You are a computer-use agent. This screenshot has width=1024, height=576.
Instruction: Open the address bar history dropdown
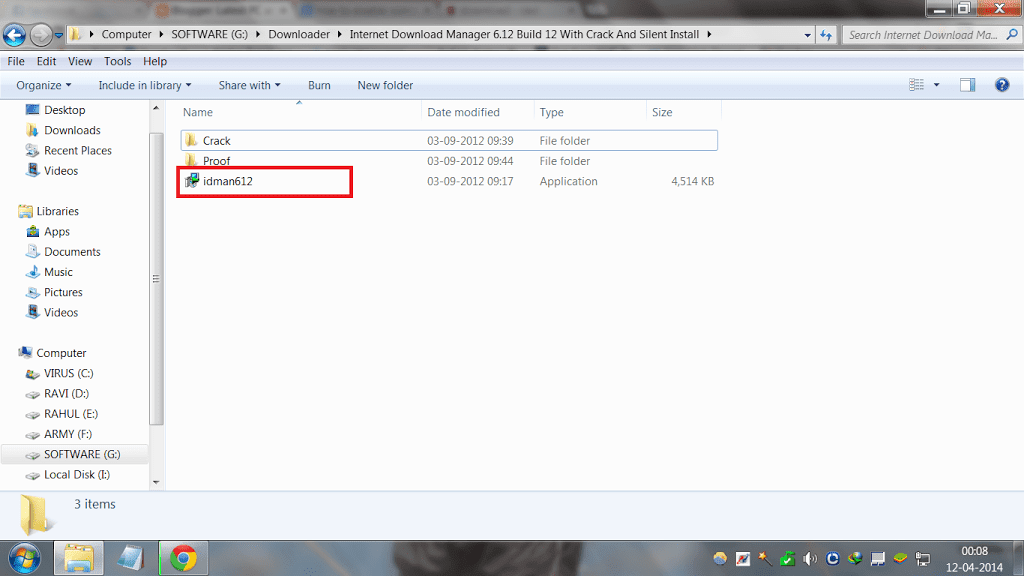808,35
